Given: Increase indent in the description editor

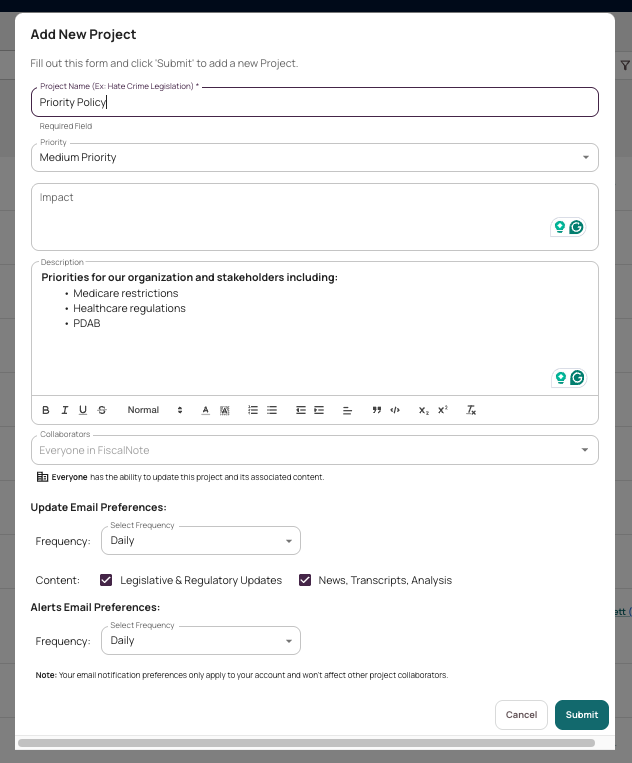Looking at the screenshot, I should pyautogui.click(x=319, y=410).
